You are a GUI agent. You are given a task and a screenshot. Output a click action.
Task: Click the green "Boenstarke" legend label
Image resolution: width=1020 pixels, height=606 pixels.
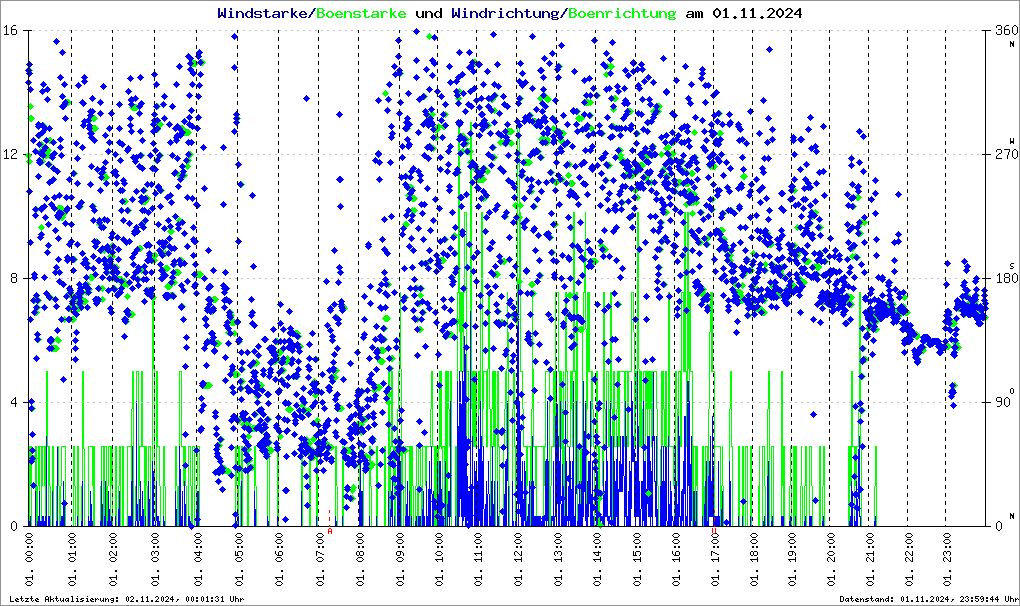pos(362,14)
